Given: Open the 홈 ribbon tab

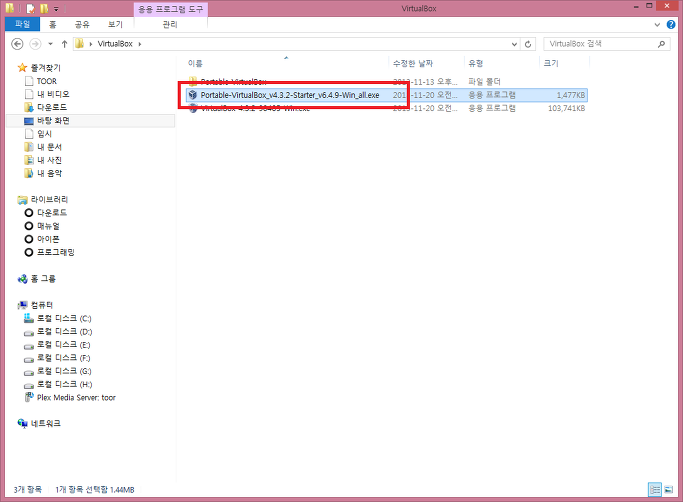Looking at the screenshot, I should coord(53,24).
